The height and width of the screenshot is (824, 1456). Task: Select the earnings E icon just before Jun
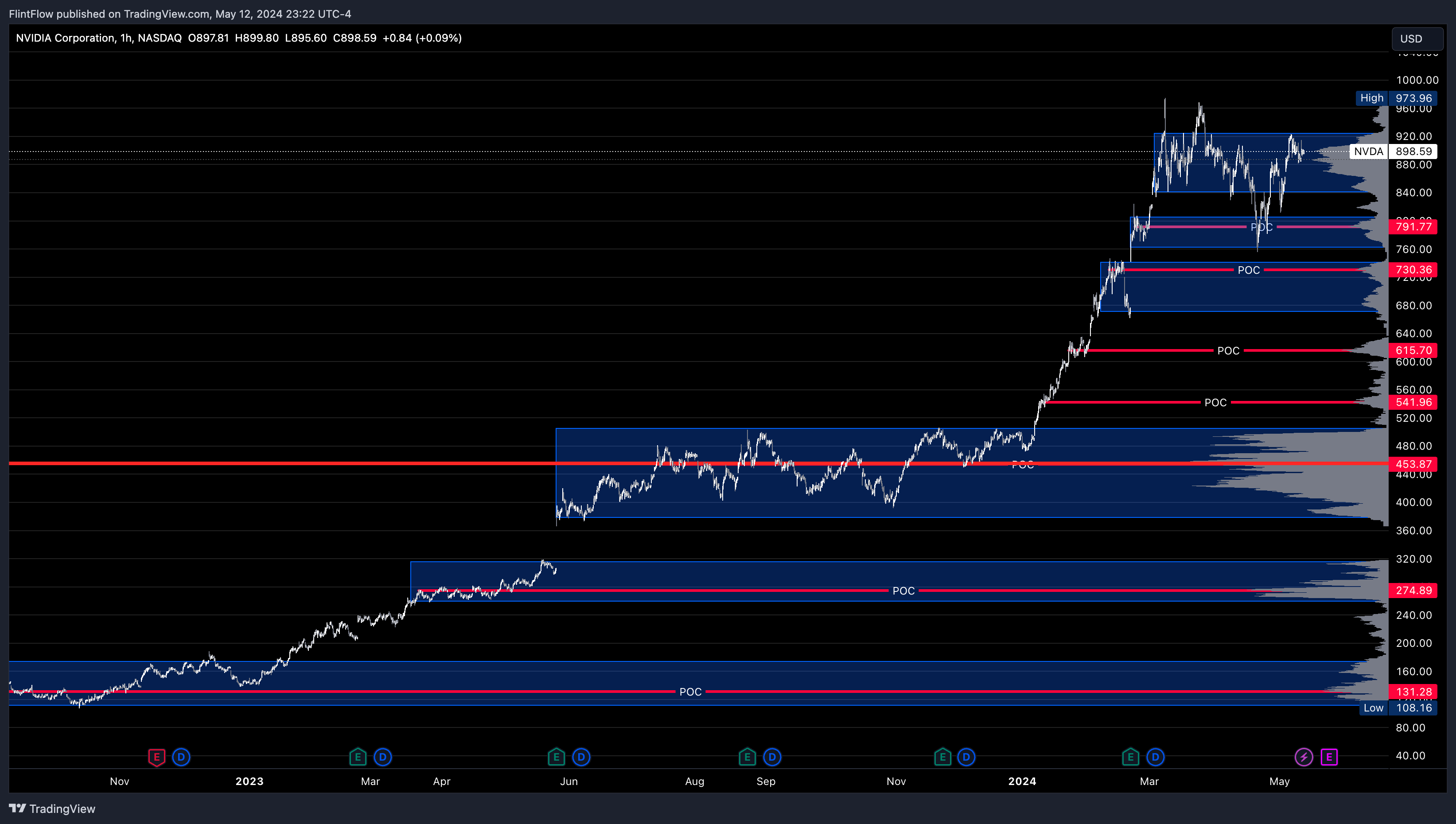coord(556,757)
